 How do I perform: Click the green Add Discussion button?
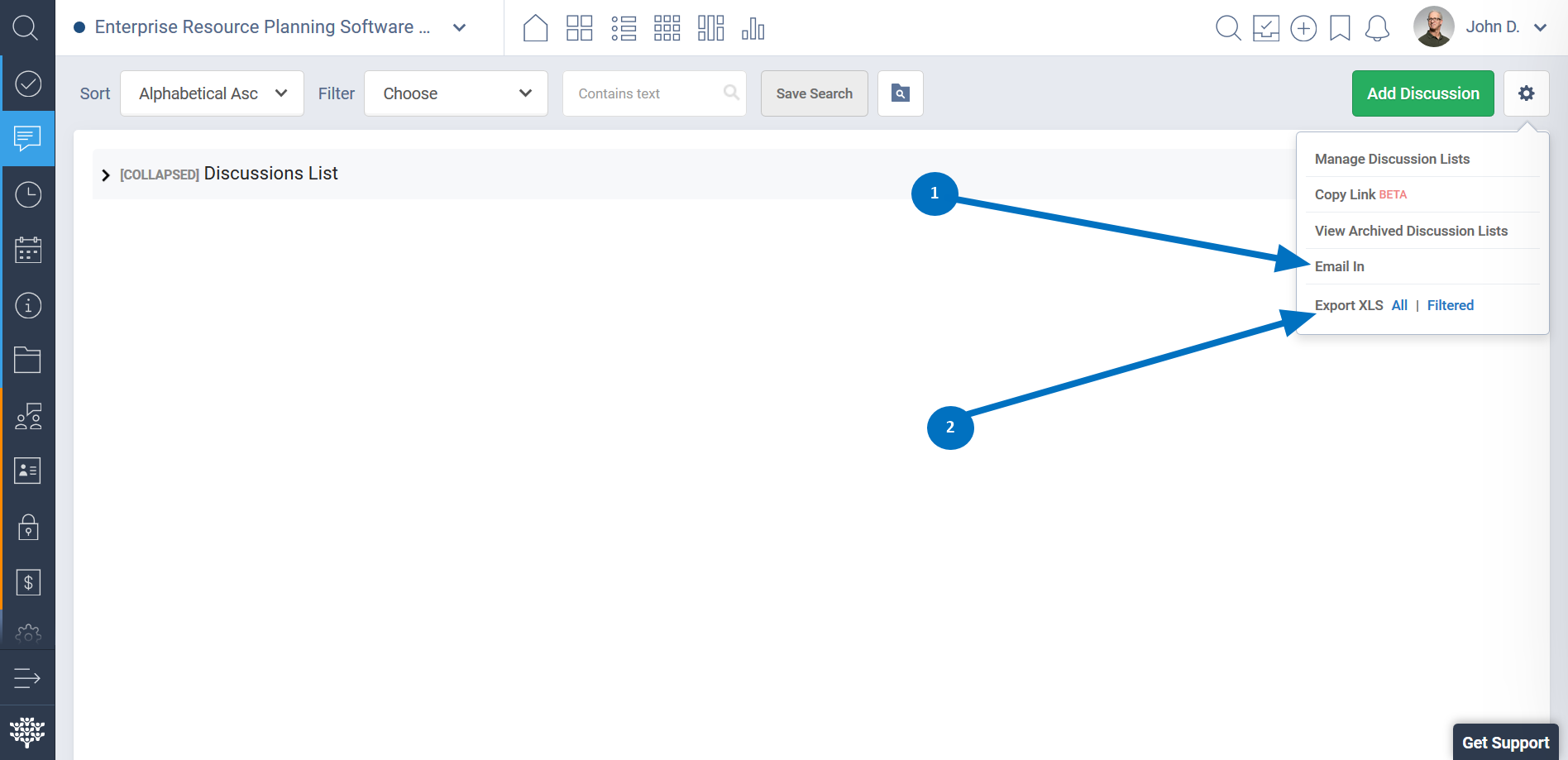coord(1422,93)
